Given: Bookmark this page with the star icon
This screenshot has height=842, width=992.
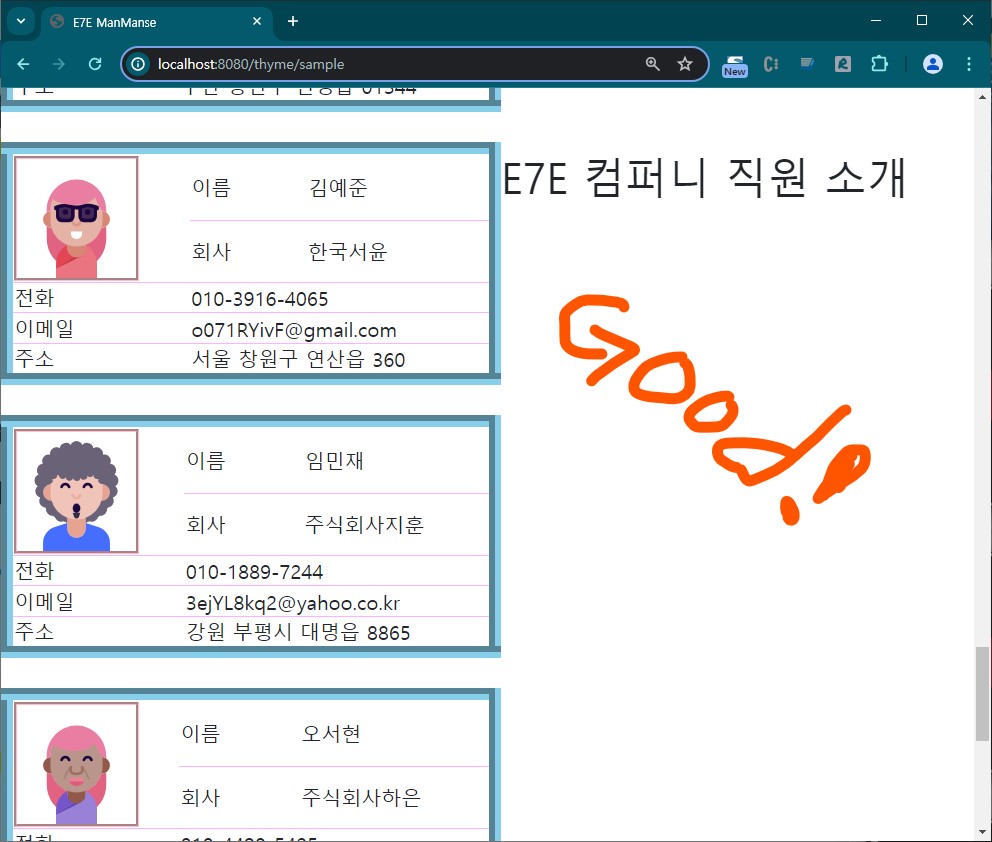Looking at the screenshot, I should tap(685, 64).
